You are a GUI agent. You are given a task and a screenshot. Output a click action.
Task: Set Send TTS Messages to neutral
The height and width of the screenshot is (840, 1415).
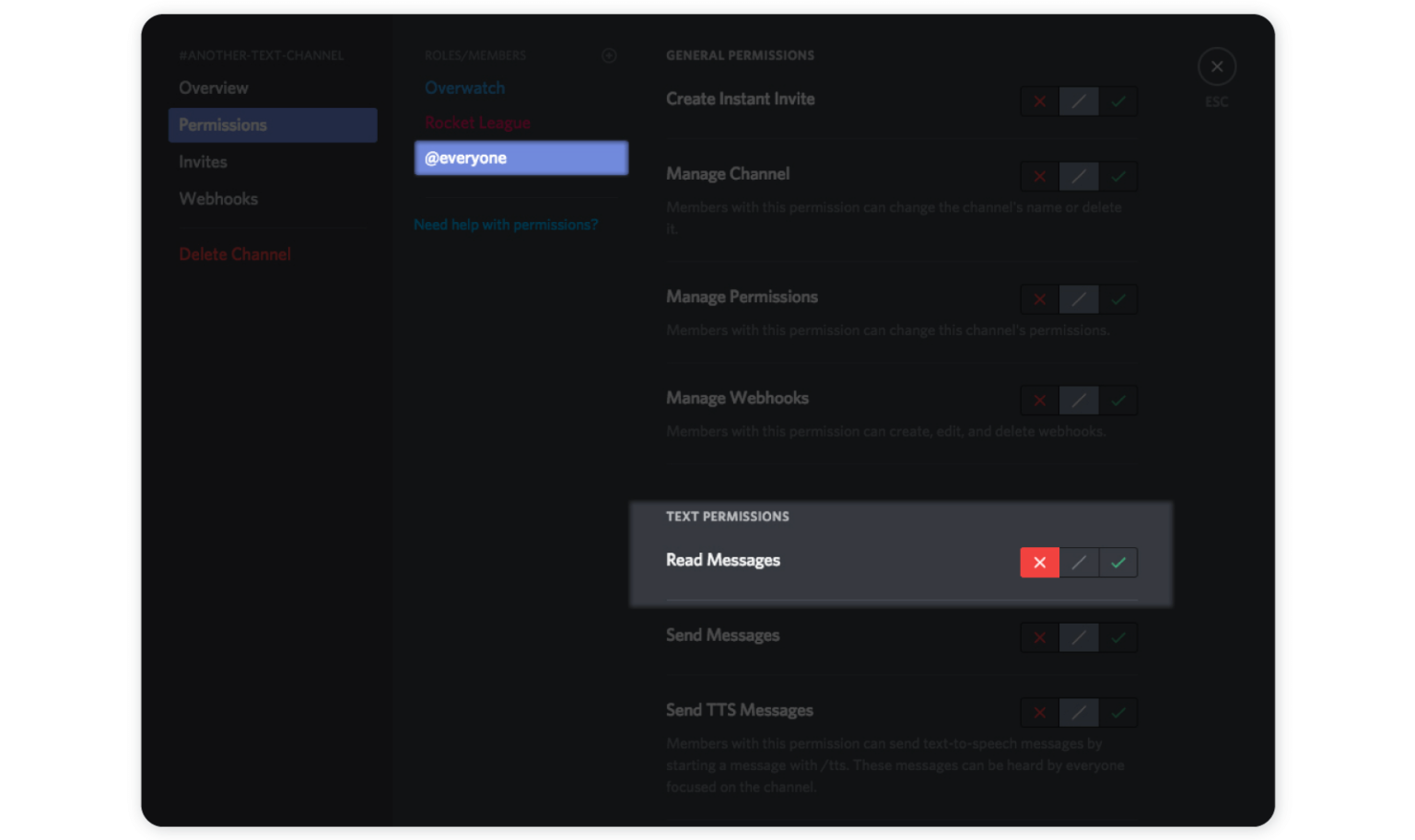point(1079,712)
